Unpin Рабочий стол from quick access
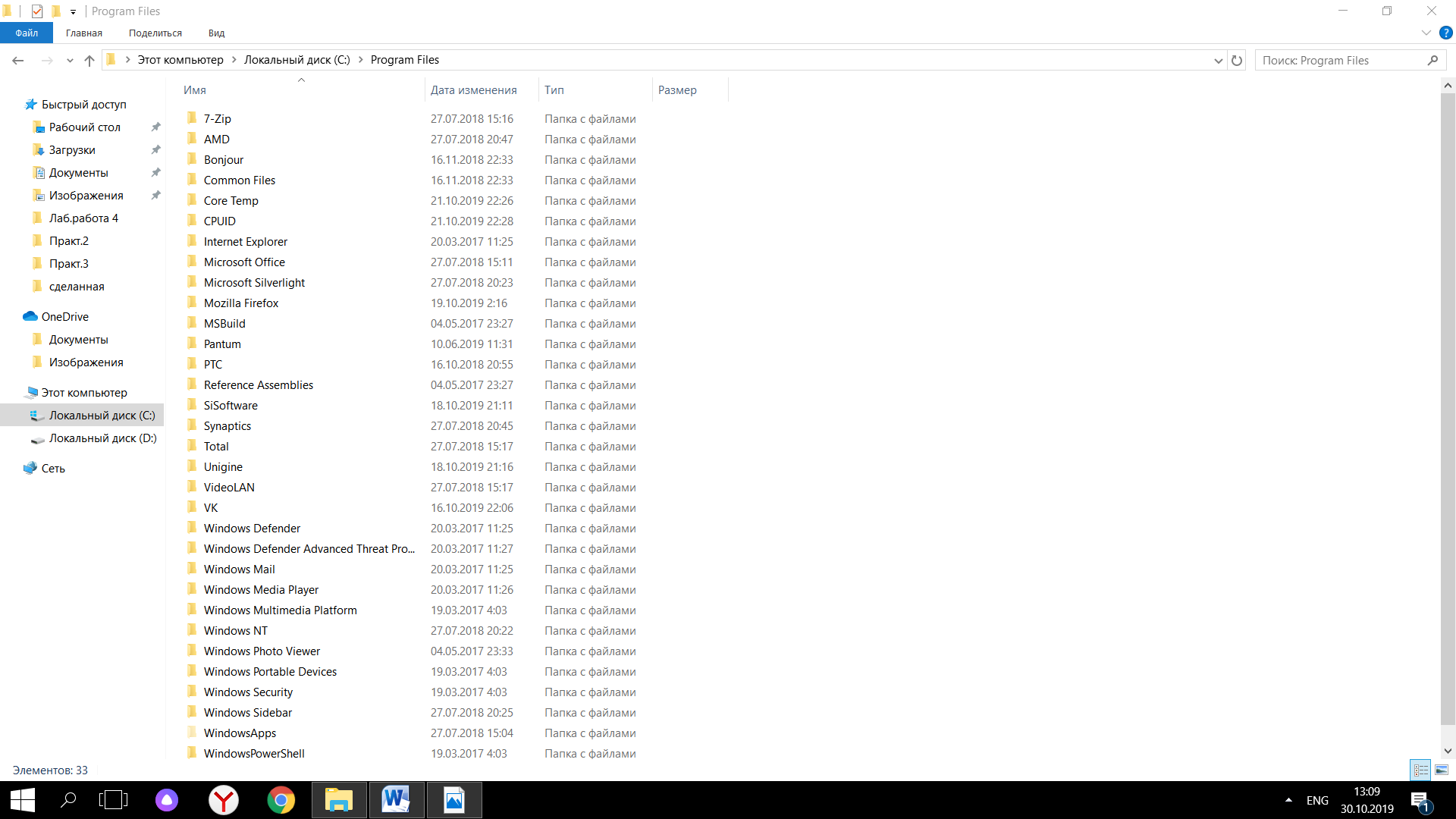 tap(155, 127)
